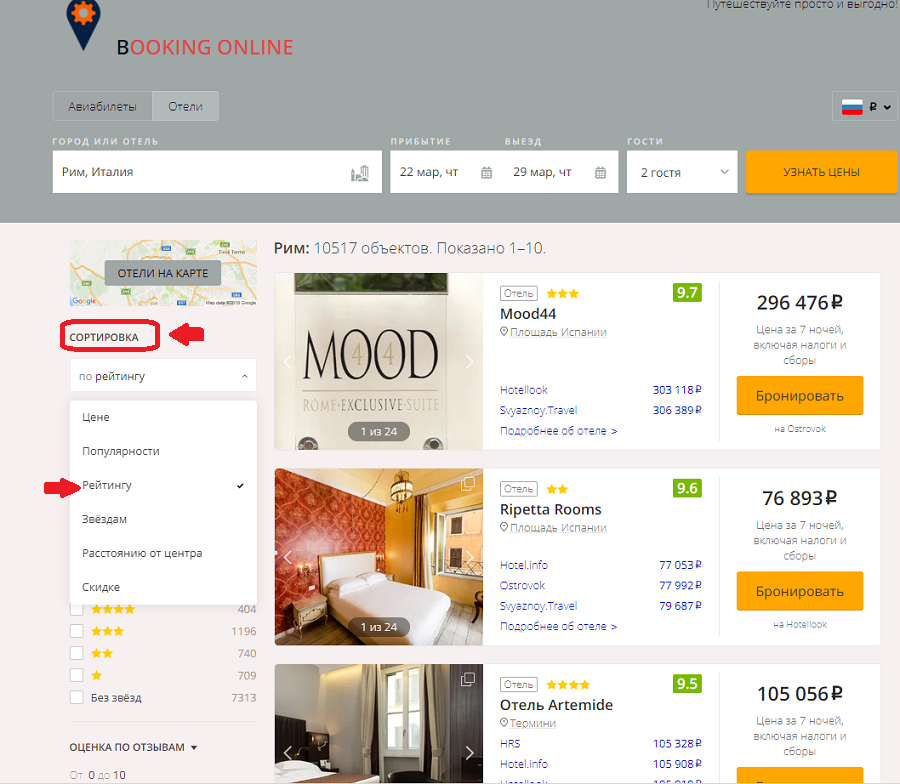Collapse the по рейтингу sort dropdown
Image resolution: width=900 pixels, height=784 pixels.
[x=163, y=376]
